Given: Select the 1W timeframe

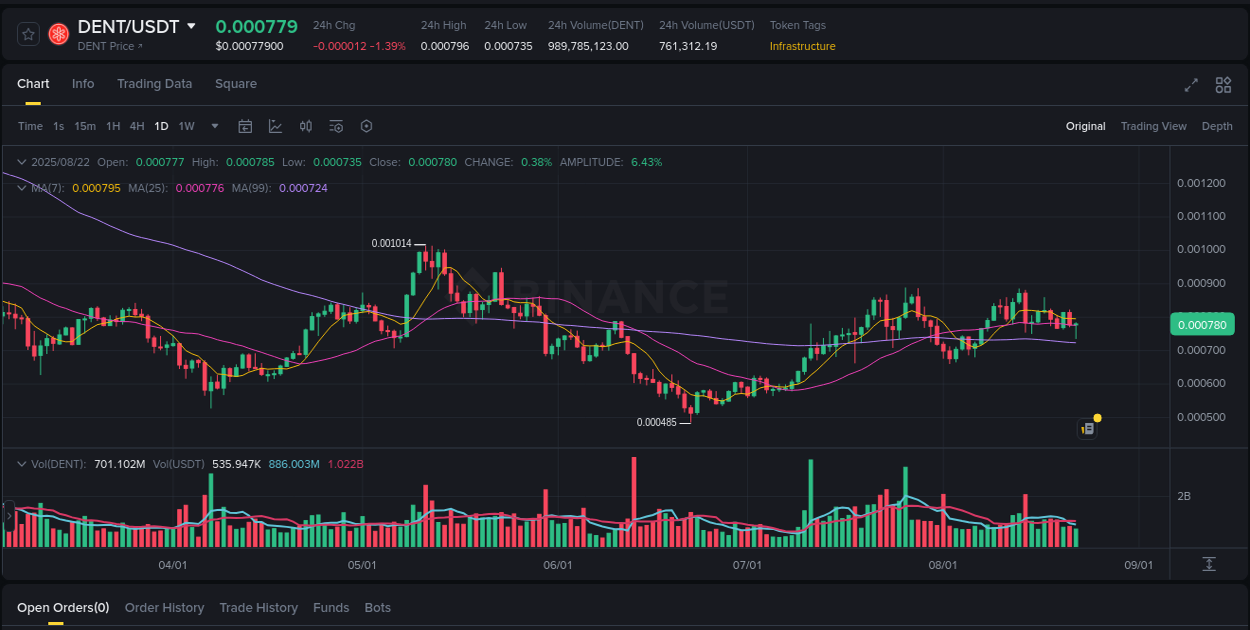Looking at the screenshot, I should point(186,126).
